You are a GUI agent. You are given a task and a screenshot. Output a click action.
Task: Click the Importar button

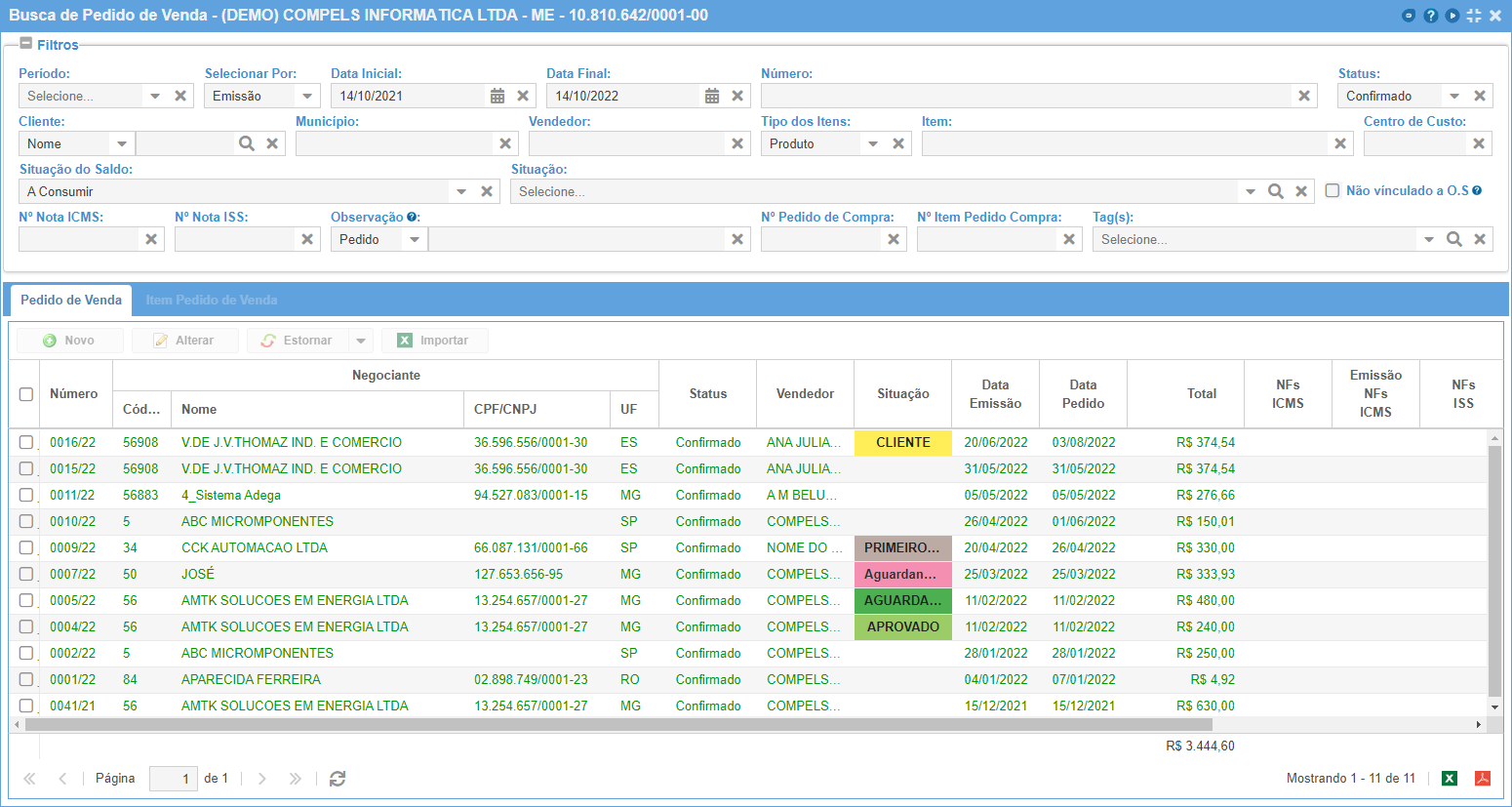click(x=434, y=341)
